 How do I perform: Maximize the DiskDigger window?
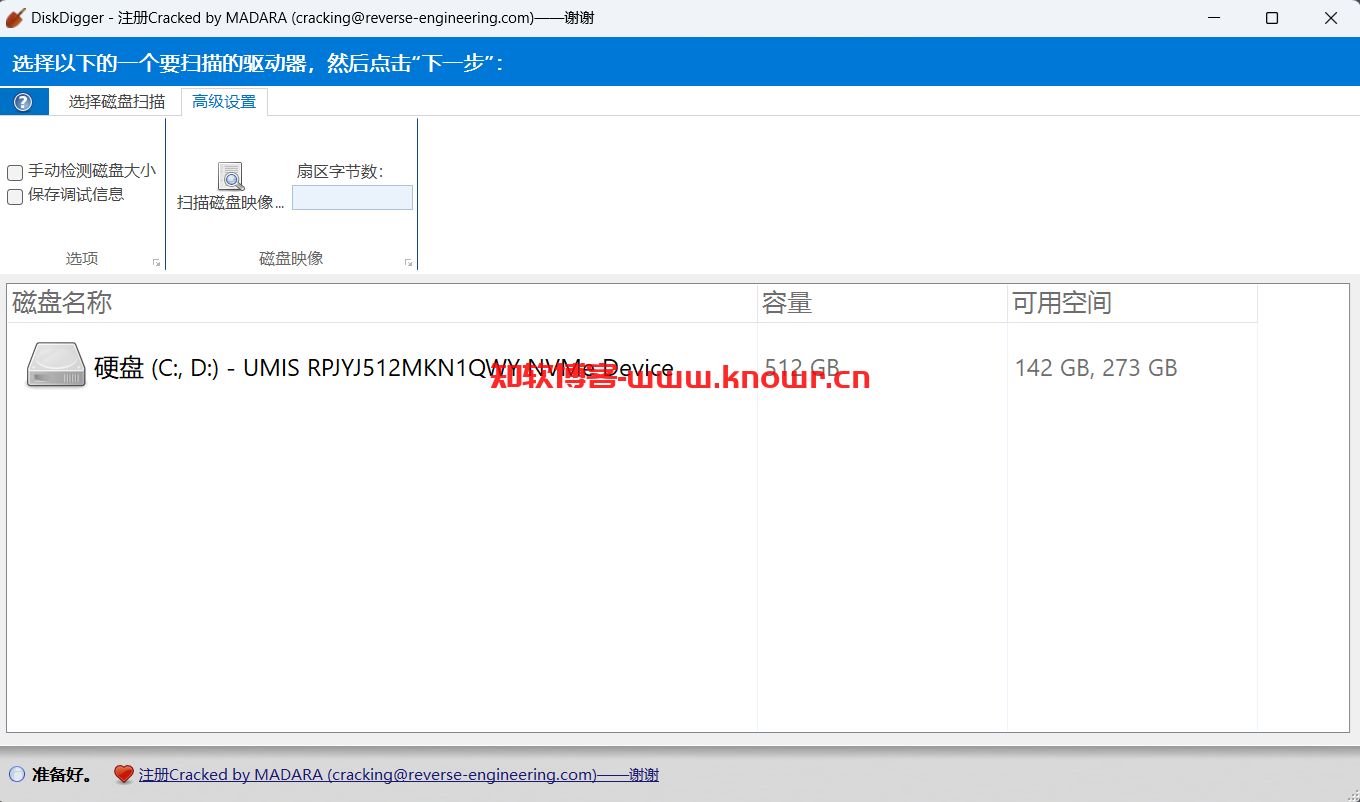[1272, 18]
